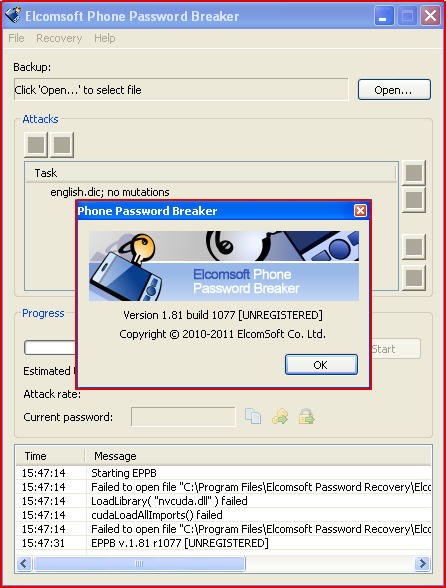Click the backup file path field

pyautogui.click(x=181, y=90)
